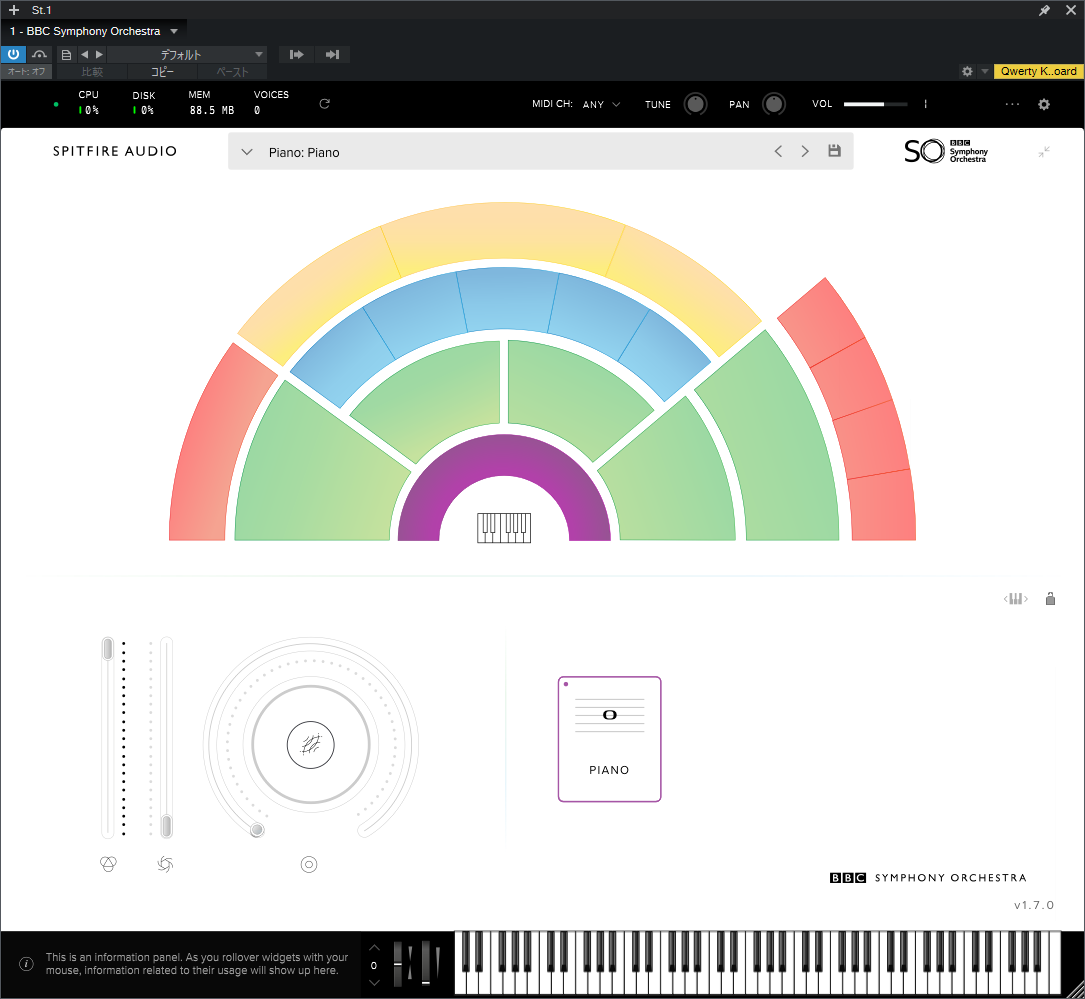Select the St.1 tab
This screenshot has height=999, width=1085.
pyautogui.click(x=42, y=10)
